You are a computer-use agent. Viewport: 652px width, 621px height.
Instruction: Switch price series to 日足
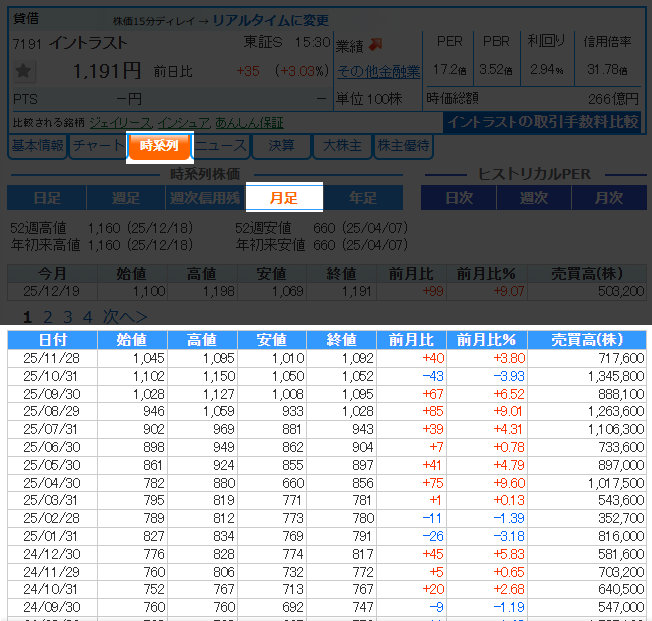click(x=47, y=198)
